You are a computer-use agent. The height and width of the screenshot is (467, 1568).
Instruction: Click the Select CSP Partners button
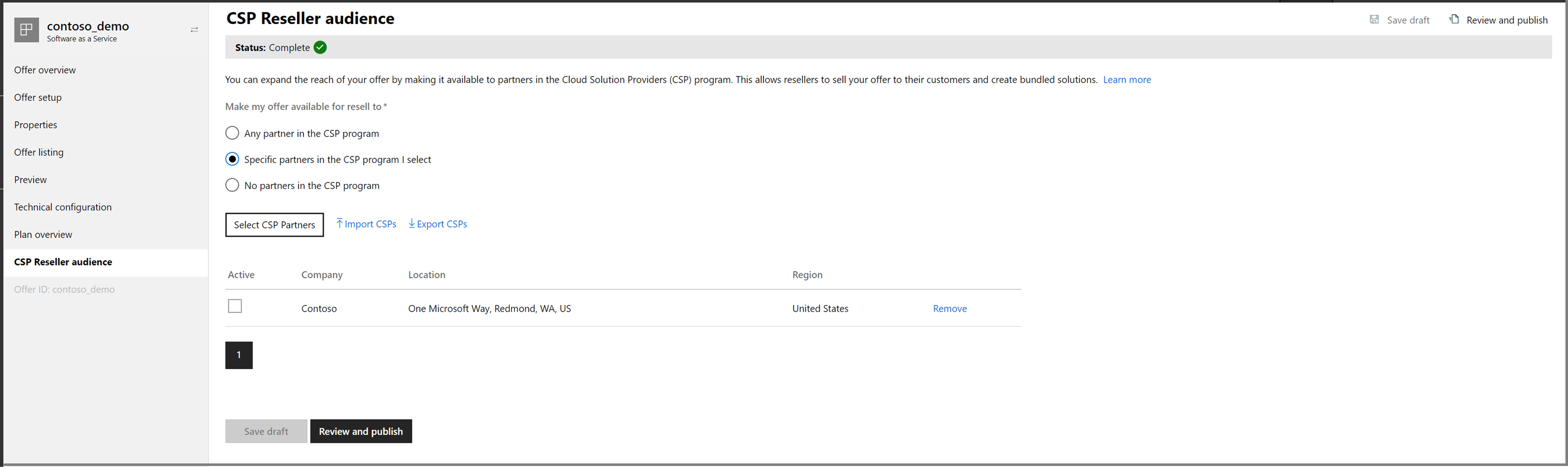click(x=274, y=224)
